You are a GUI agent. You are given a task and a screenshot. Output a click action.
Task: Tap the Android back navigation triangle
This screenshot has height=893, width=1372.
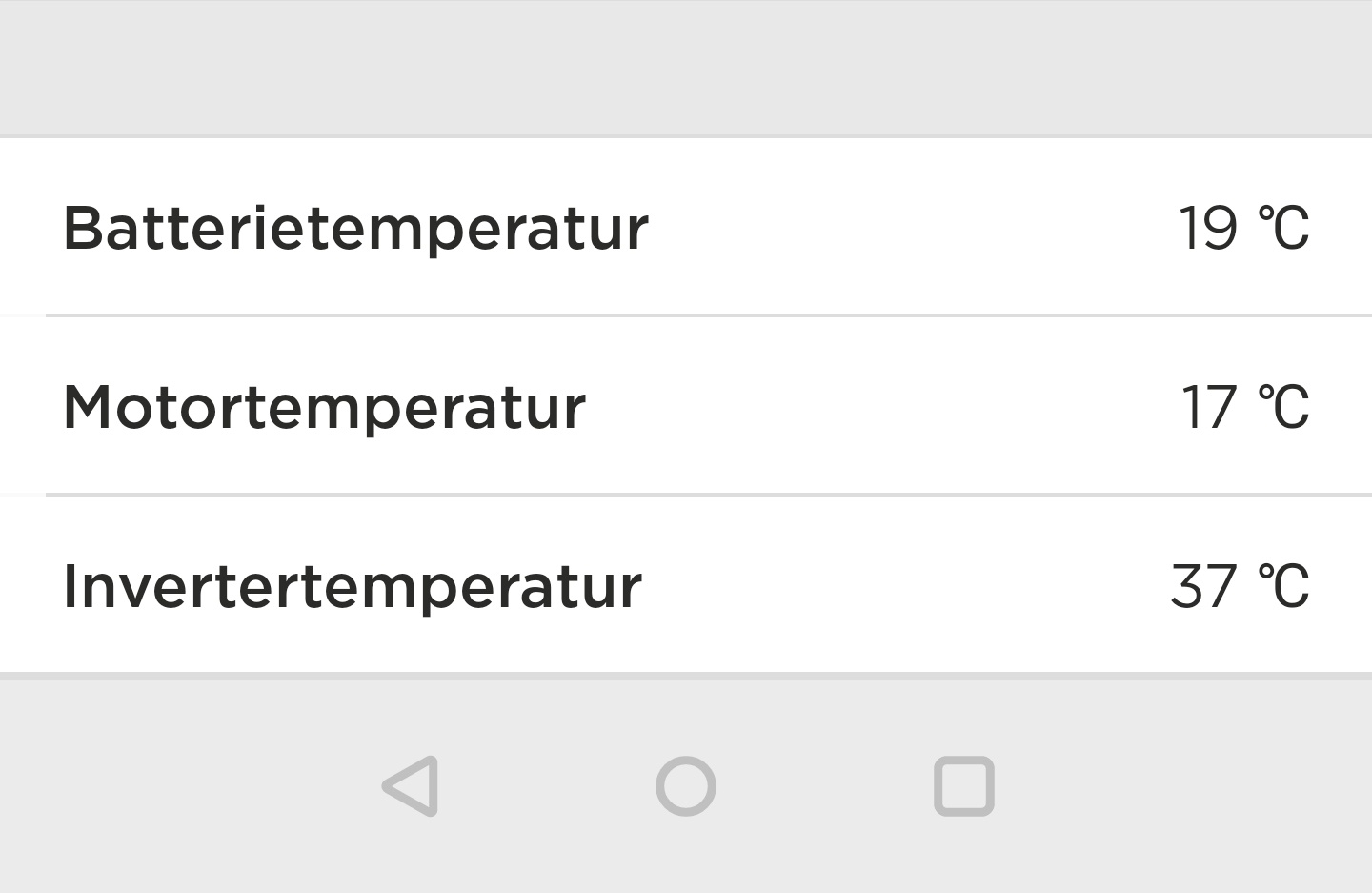click(x=412, y=786)
